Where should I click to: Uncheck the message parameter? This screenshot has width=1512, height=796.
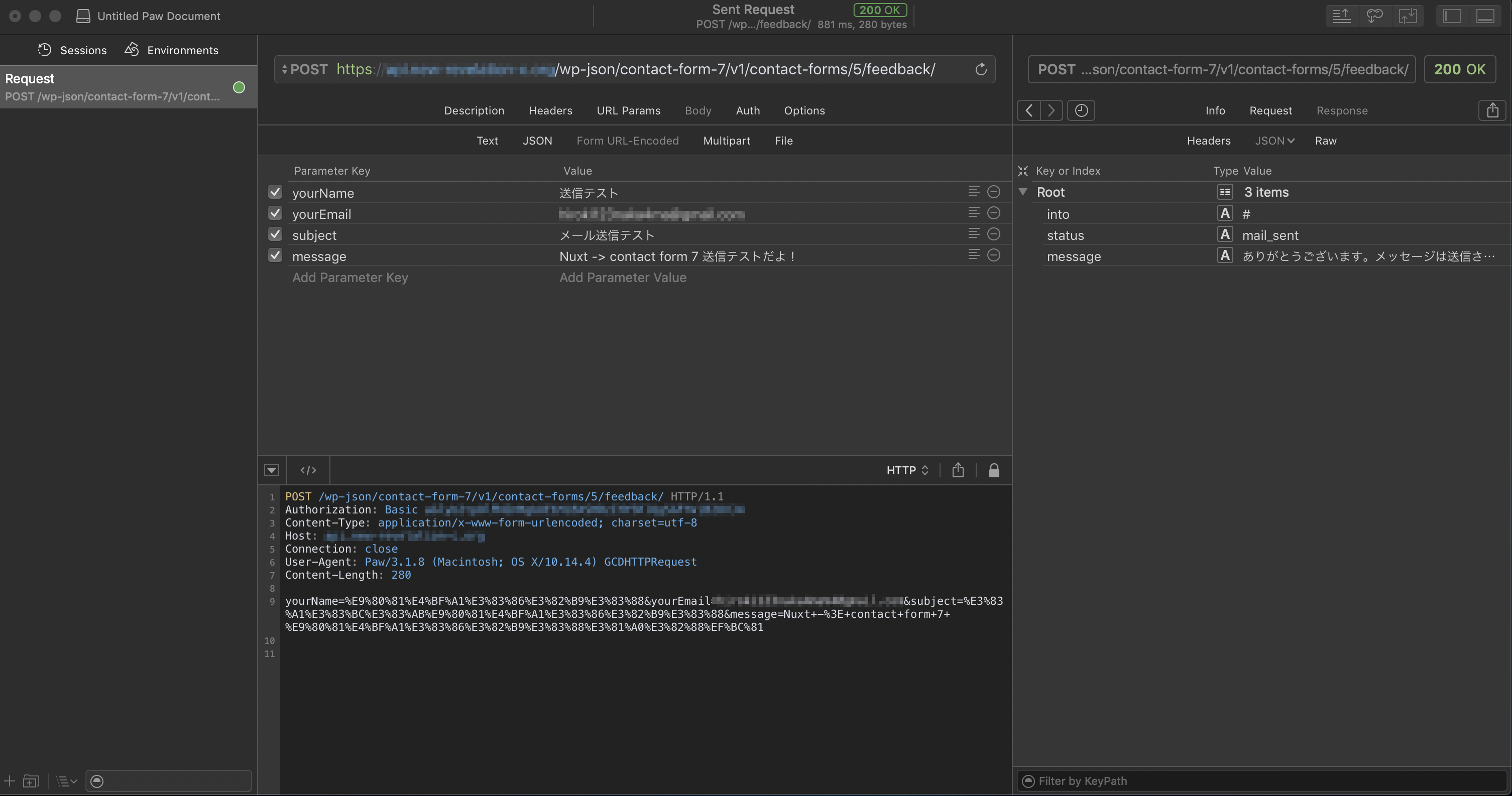point(275,255)
